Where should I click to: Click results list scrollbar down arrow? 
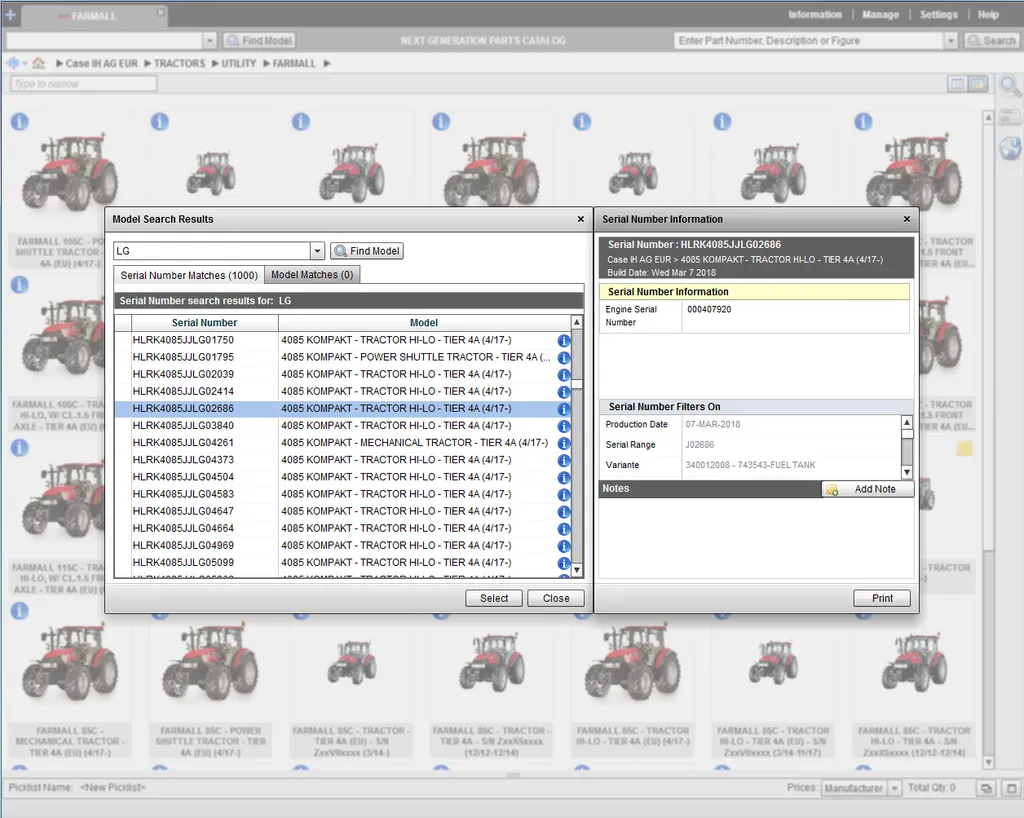click(x=577, y=570)
